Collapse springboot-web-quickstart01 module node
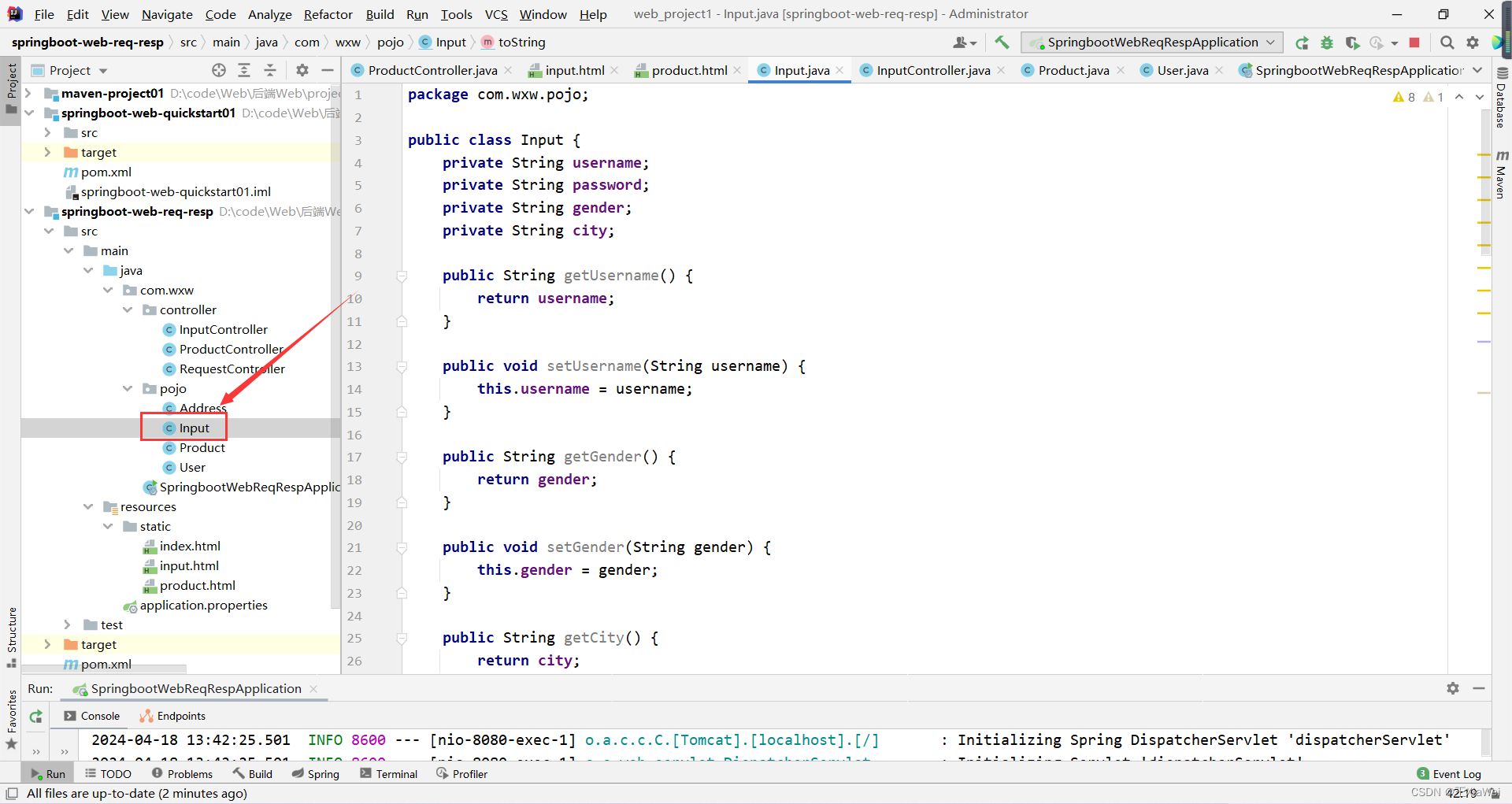The width and height of the screenshot is (1512, 804). coord(29,113)
